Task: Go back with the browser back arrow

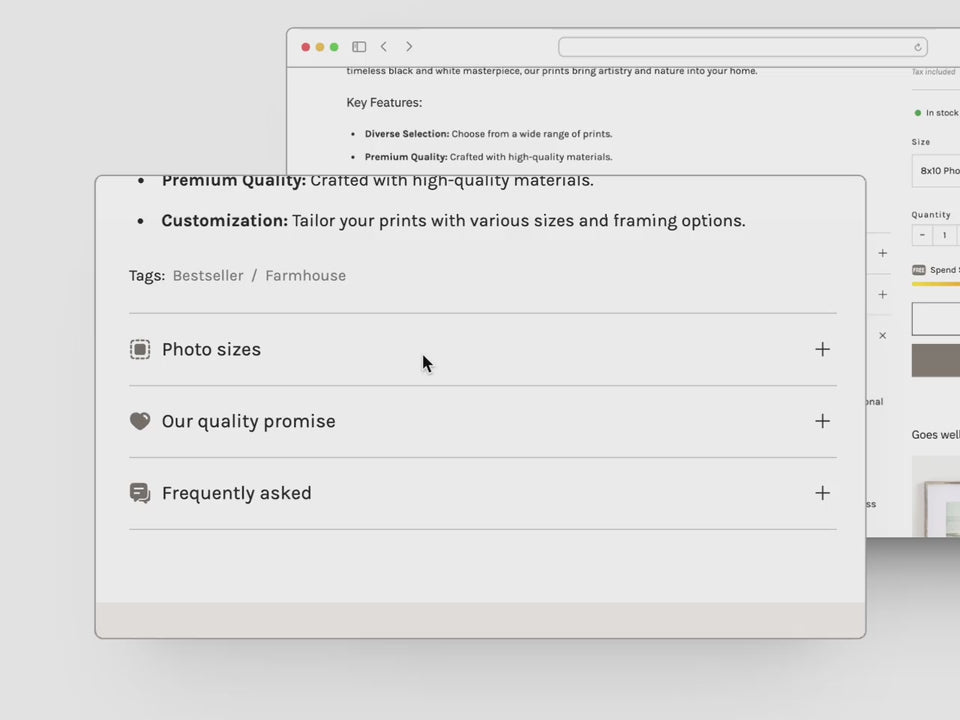Action: click(x=384, y=47)
